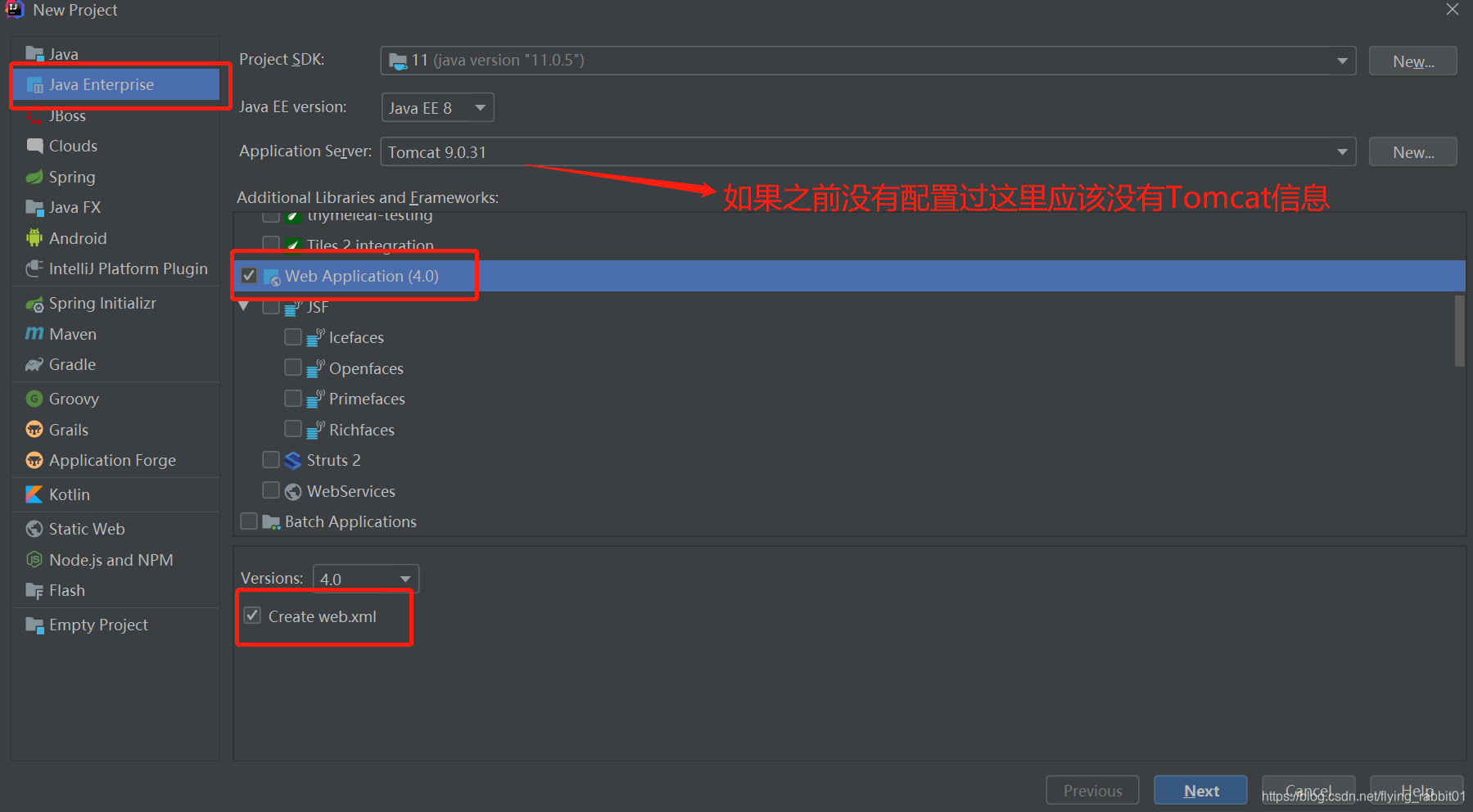Image resolution: width=1473 pixels, height=812 pixels.
Task: Click the Next button
Action: 1200,791
